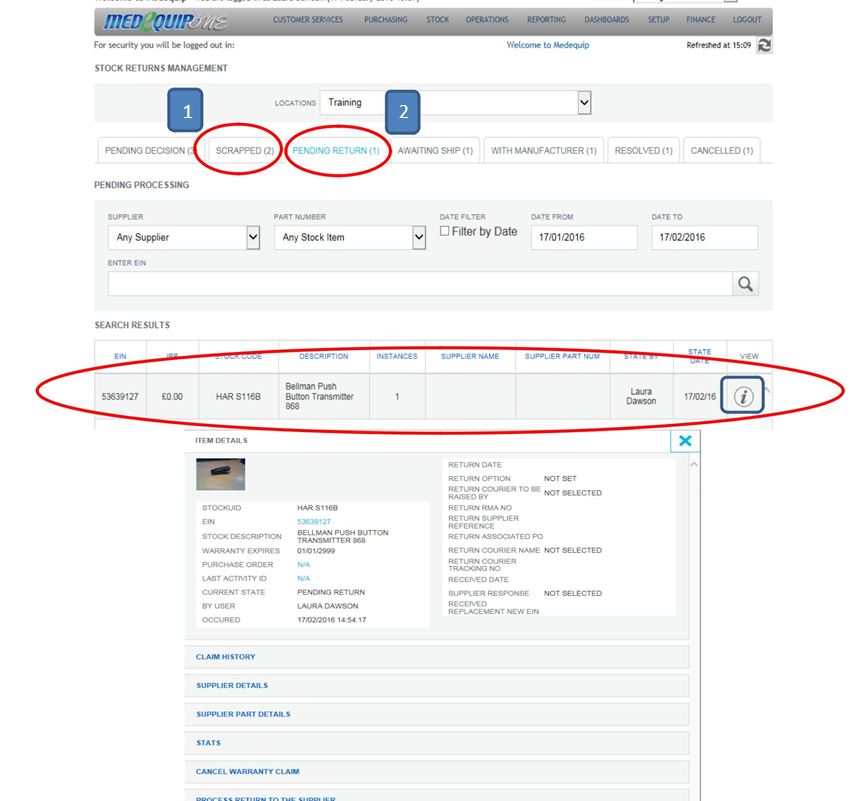Screen dimensions: 862x801
Task: Expand the Stats section
Action: (x=436, y=743)
